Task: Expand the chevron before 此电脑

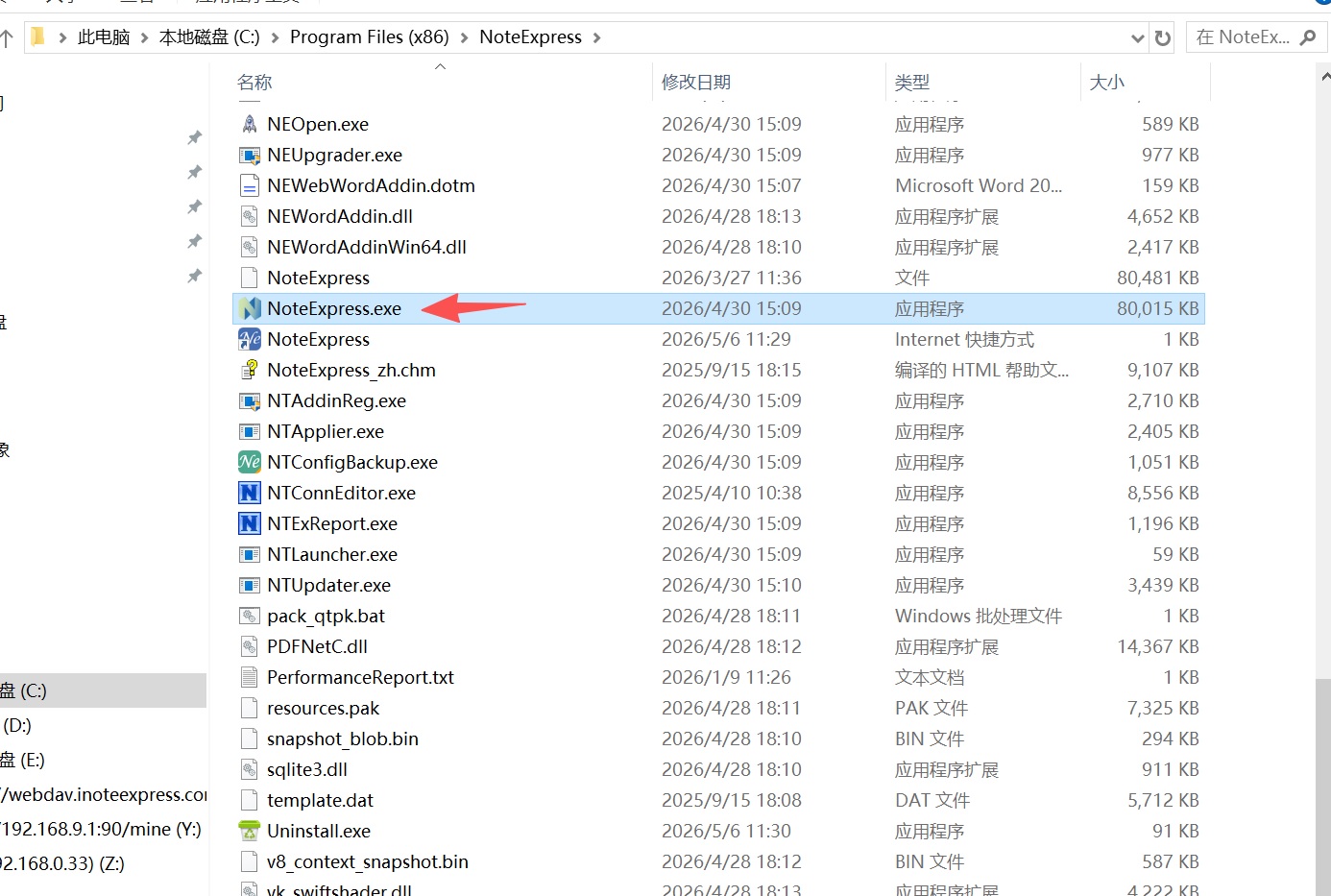Action: point(63,37)
